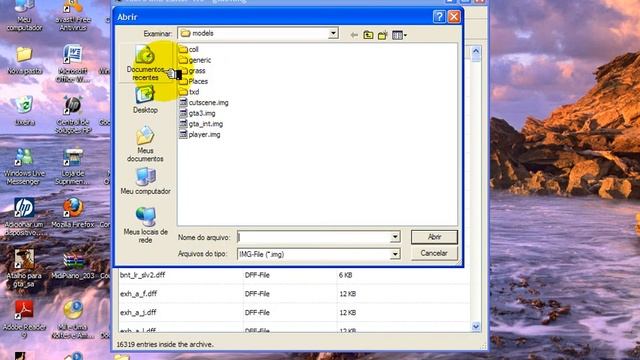Select the cutscene.img file
The height and width of the screenshot is (360, 640).
(204, 102)
